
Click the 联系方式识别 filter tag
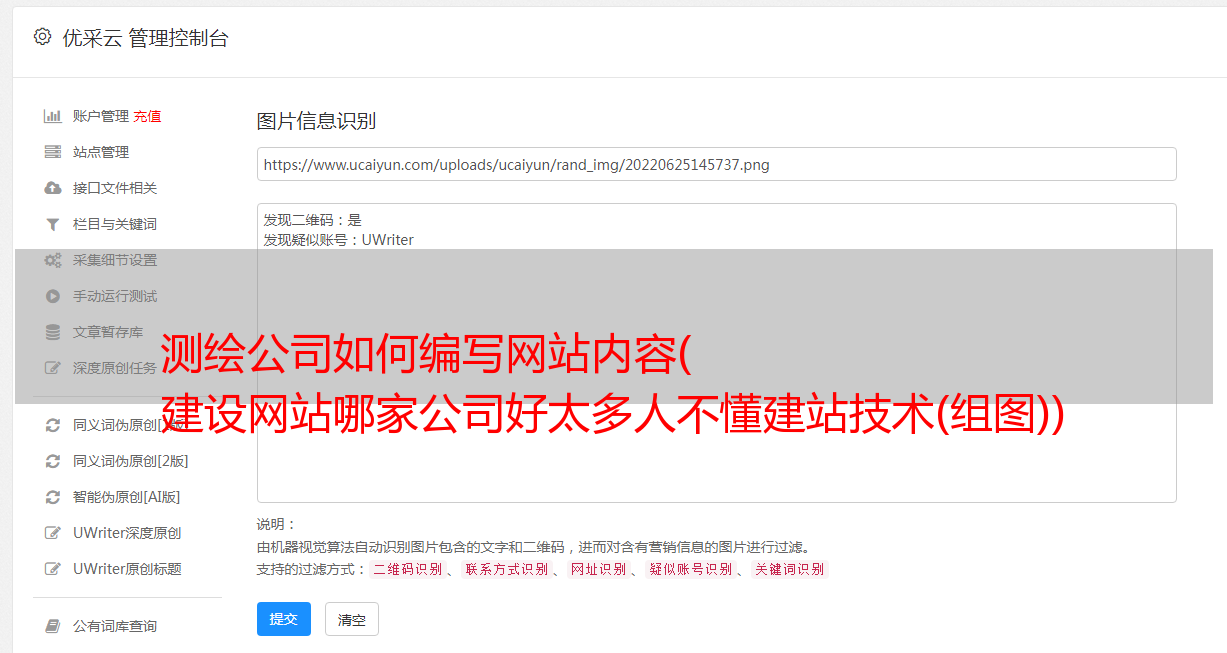(506, 569)
